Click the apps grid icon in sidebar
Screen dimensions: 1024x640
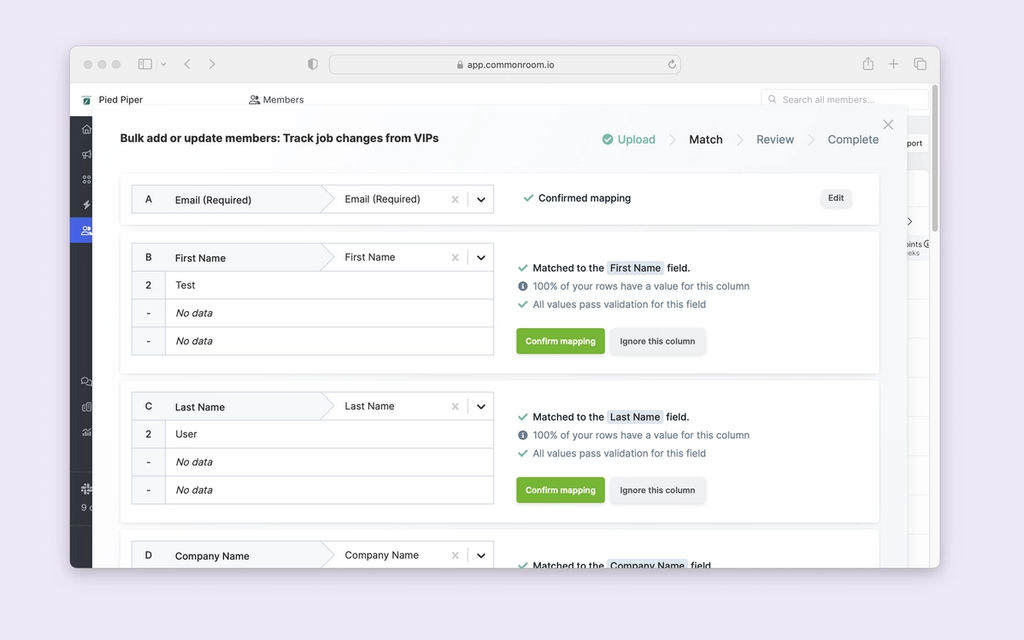point(86,180)
